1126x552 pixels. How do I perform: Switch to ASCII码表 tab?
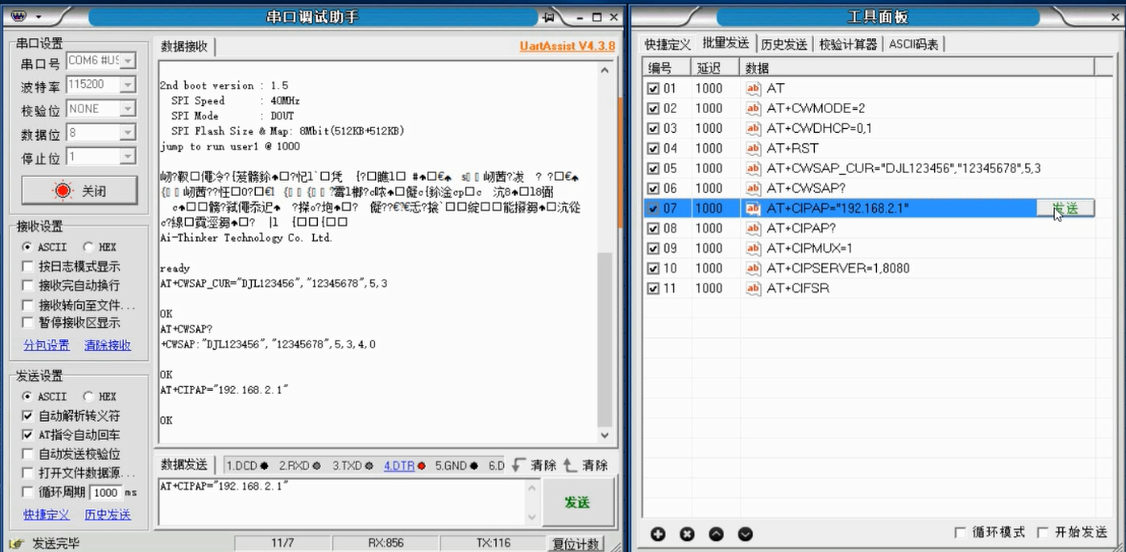913,45
